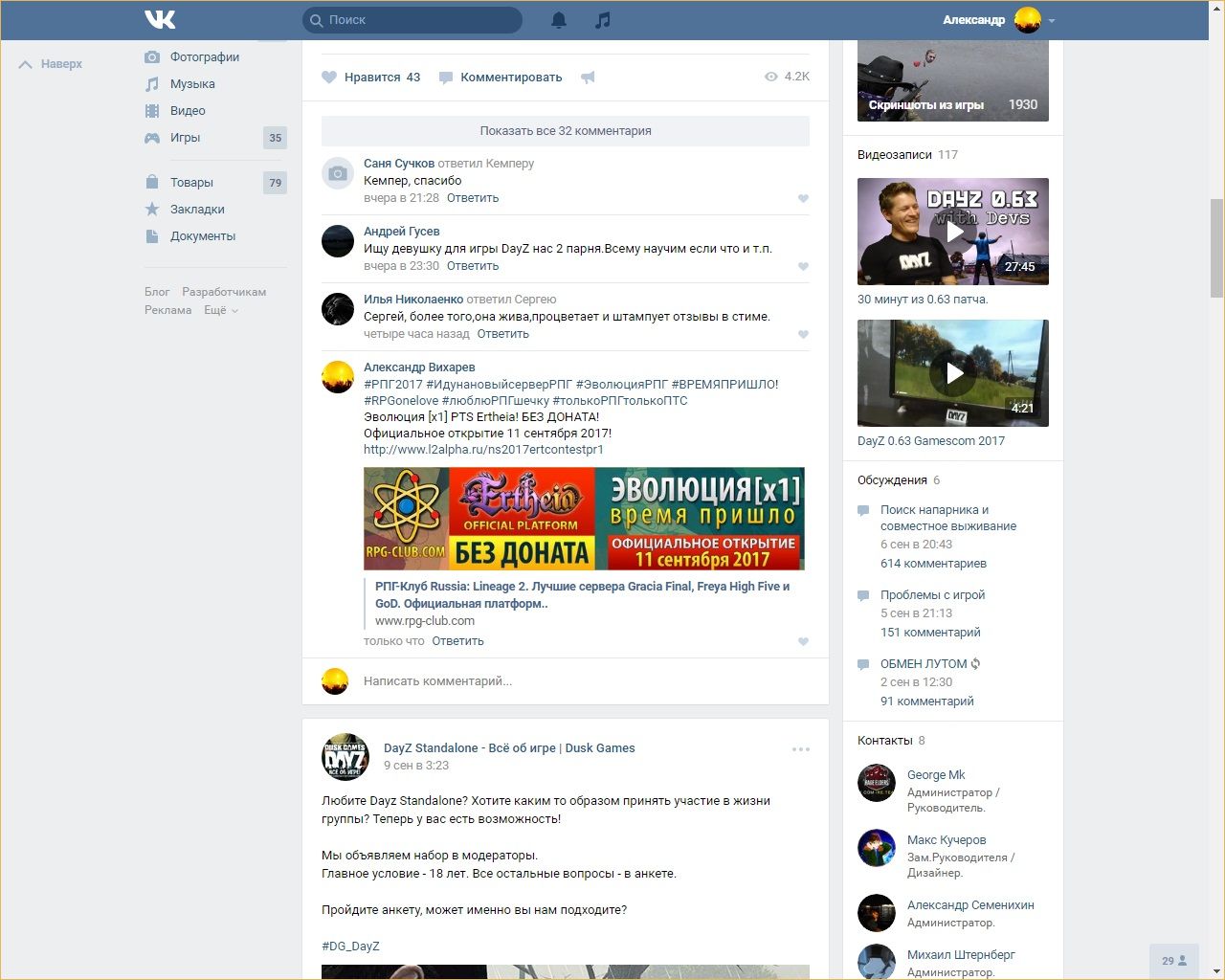
Task: Share post with megaphone icon
Action: [588, 78]
